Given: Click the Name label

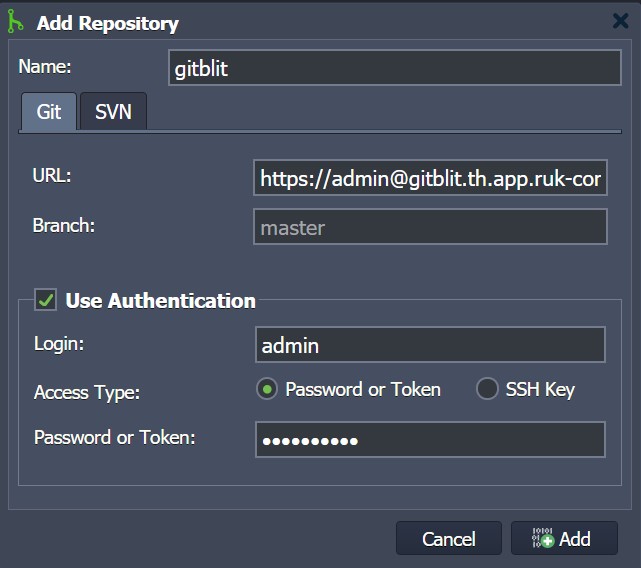Looking at the screenshot, I should coord(45,66).
